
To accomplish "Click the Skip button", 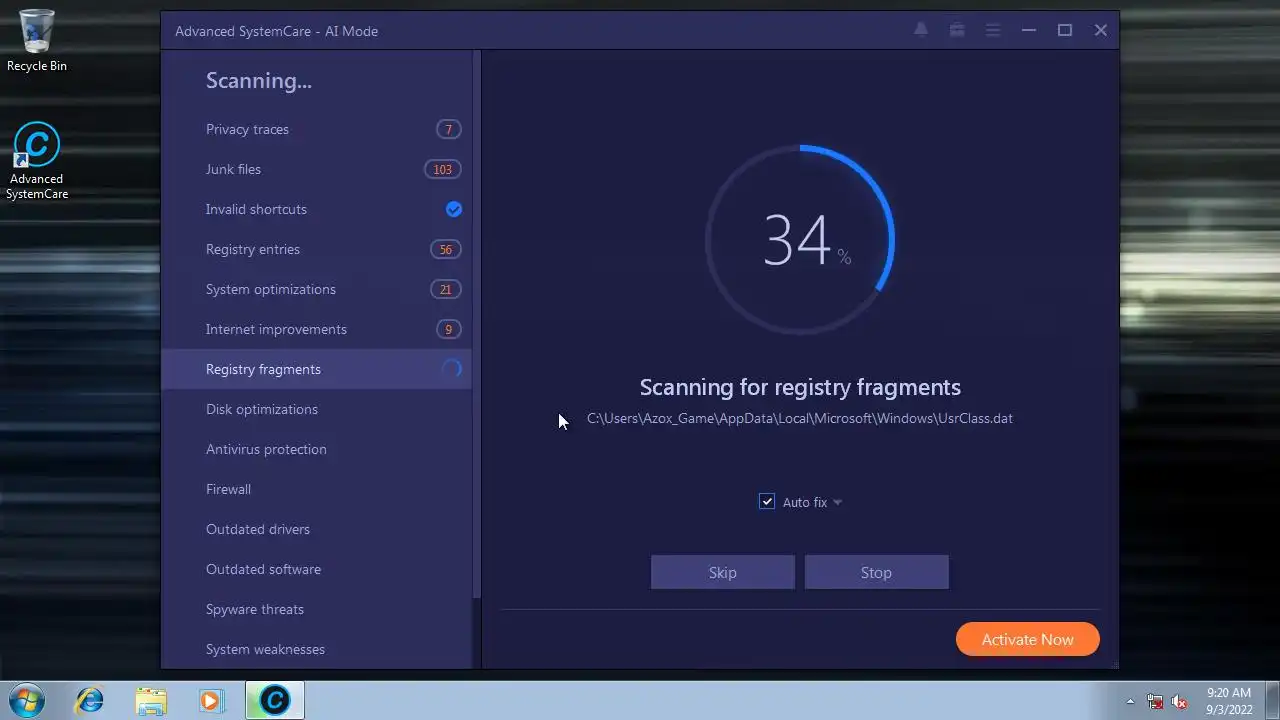I will coord(723,572).
